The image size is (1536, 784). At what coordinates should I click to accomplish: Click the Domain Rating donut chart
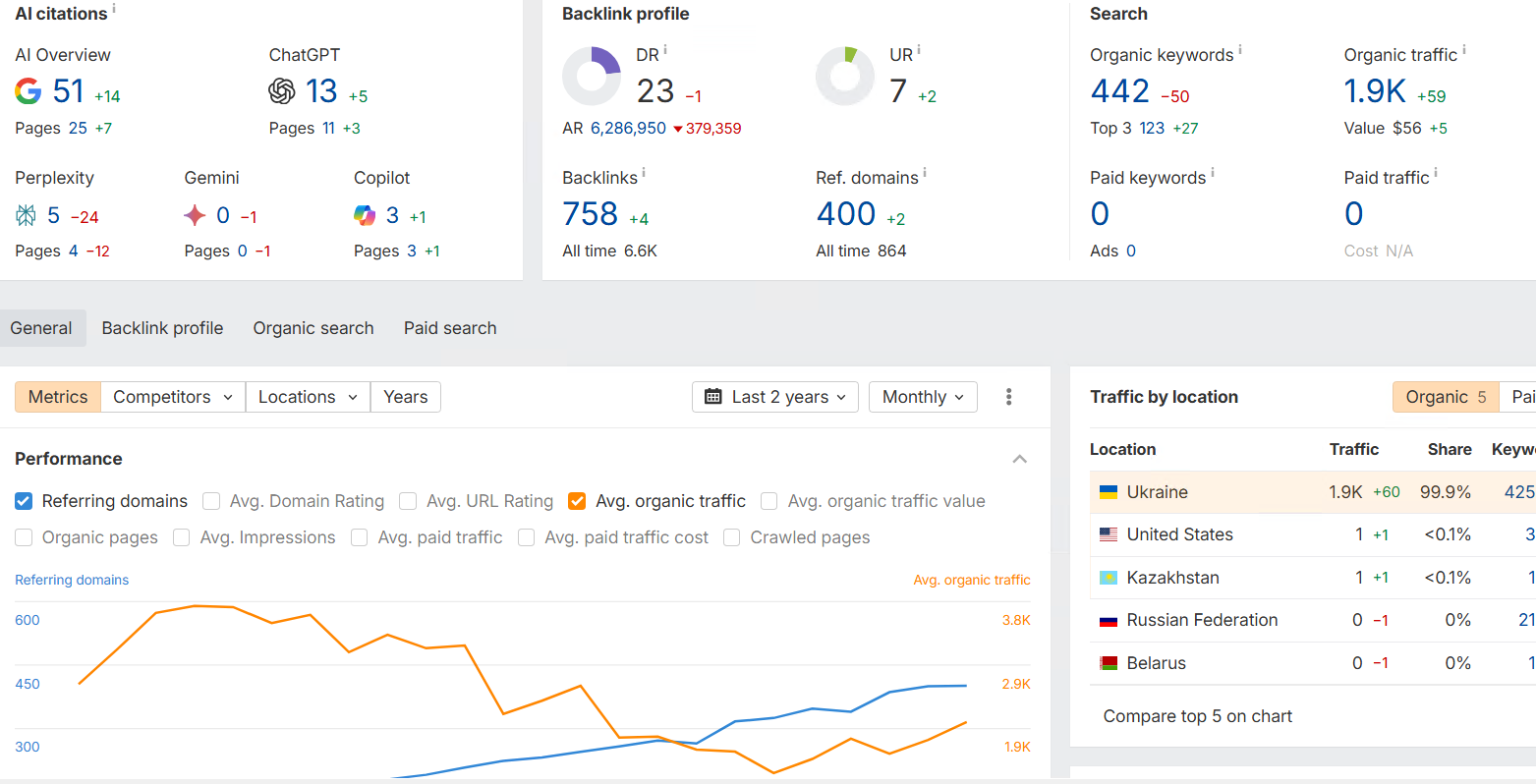(x=592, y=77)
